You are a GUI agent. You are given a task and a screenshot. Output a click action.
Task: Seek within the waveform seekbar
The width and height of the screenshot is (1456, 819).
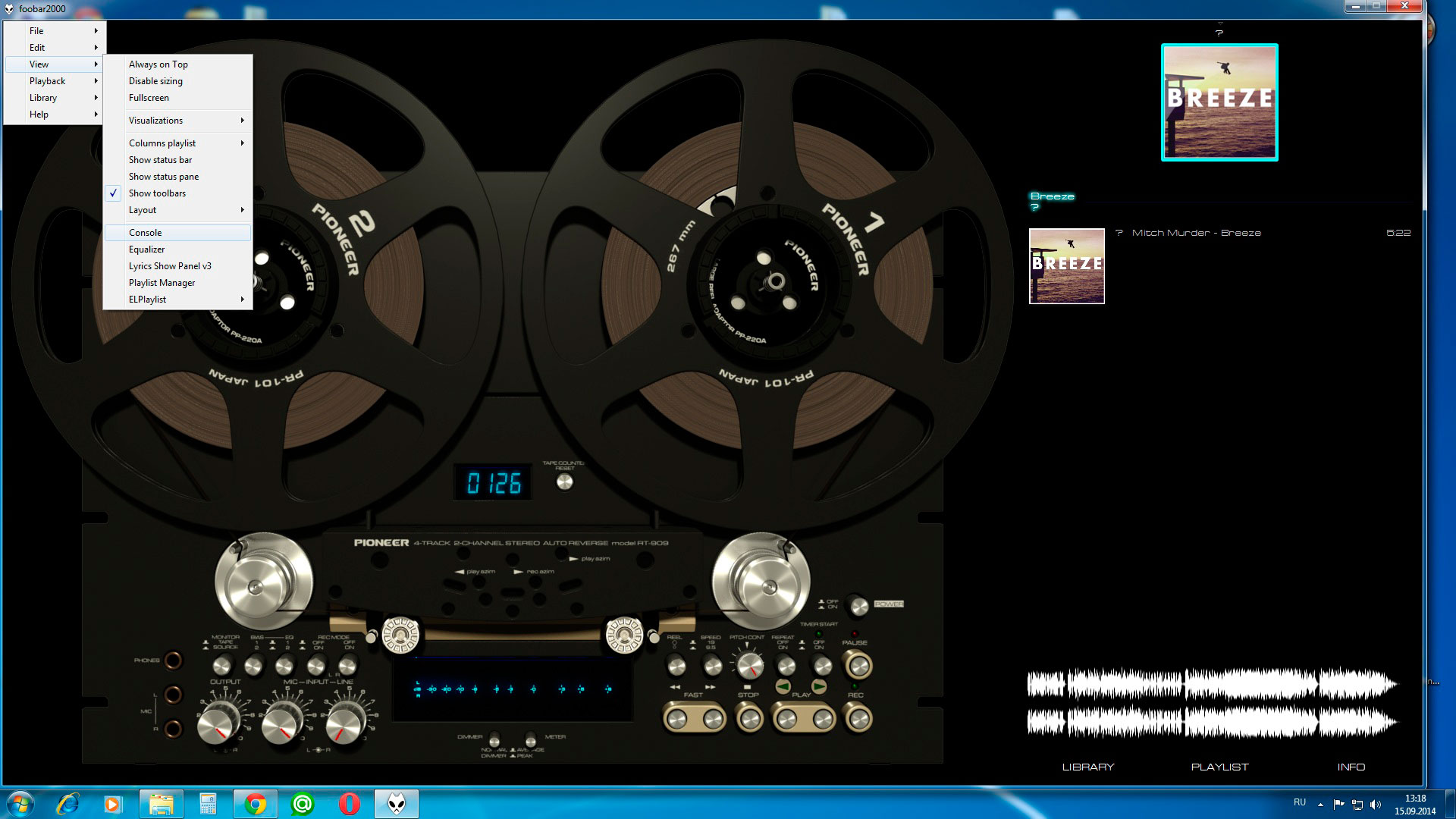(1212, 703)
